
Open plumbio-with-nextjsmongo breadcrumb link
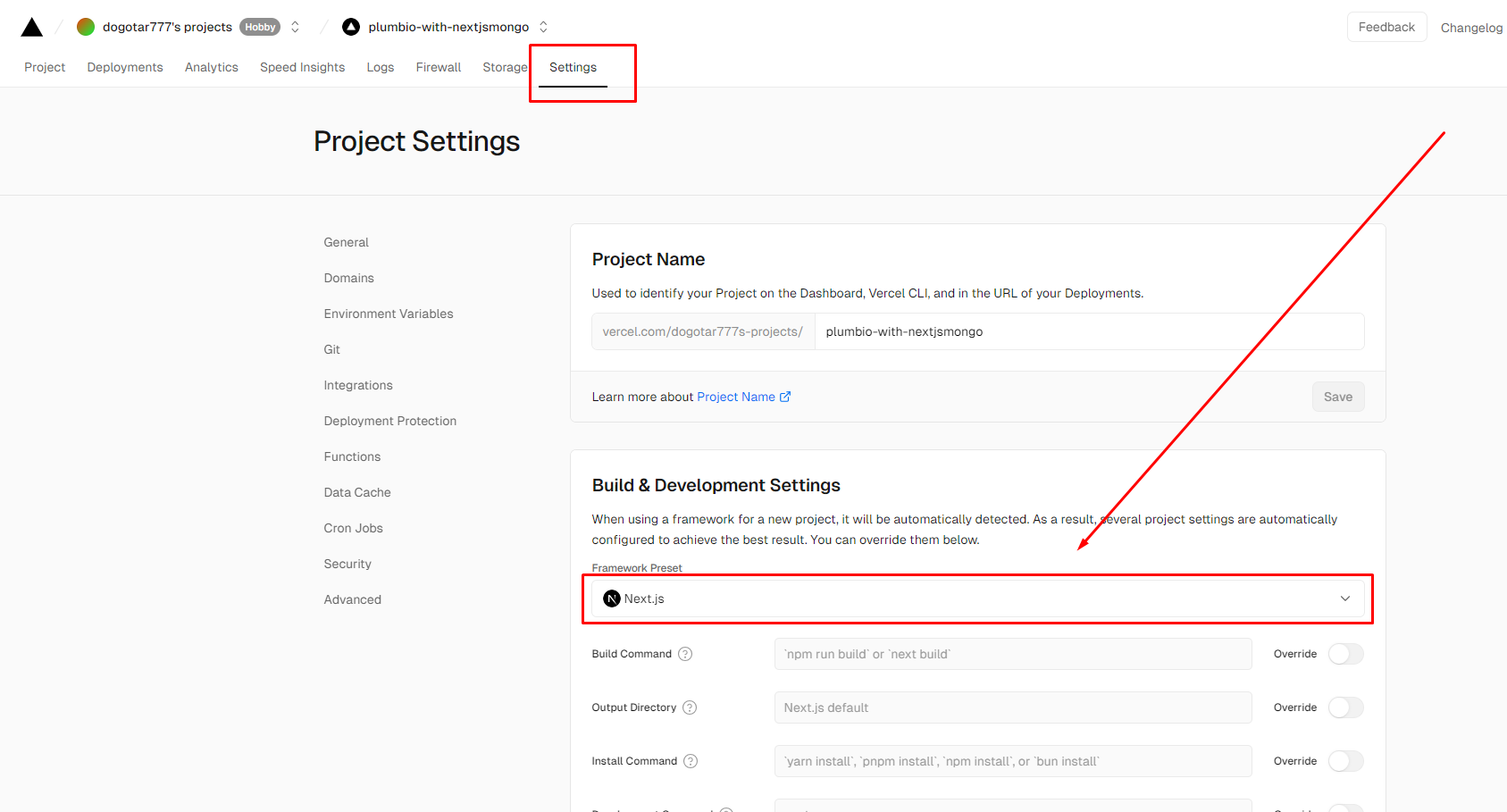[448, 27]
